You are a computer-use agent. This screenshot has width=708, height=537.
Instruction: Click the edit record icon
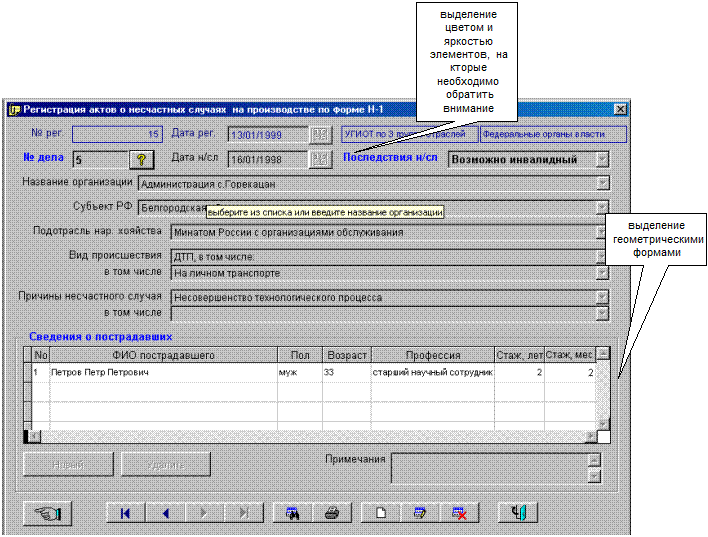(420, 512)
